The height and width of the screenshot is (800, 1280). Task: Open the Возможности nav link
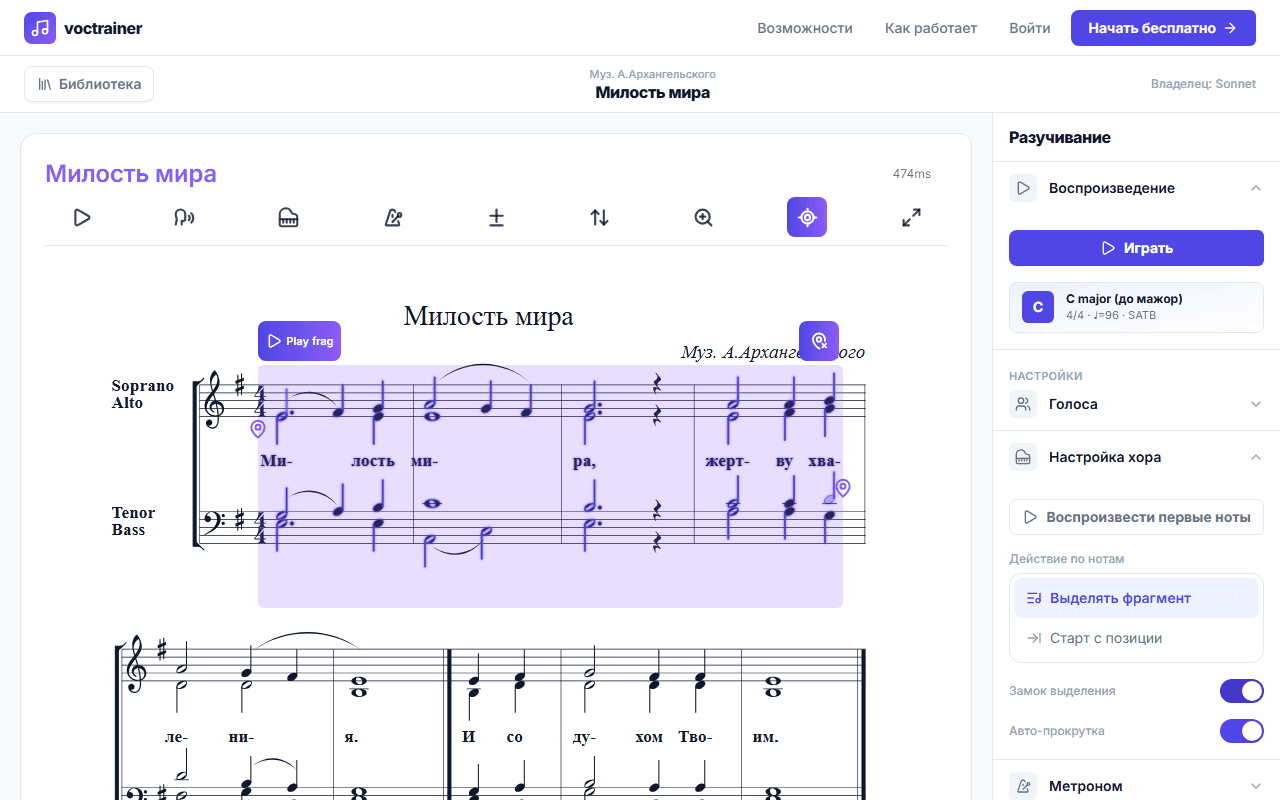[x=805, y=28]
